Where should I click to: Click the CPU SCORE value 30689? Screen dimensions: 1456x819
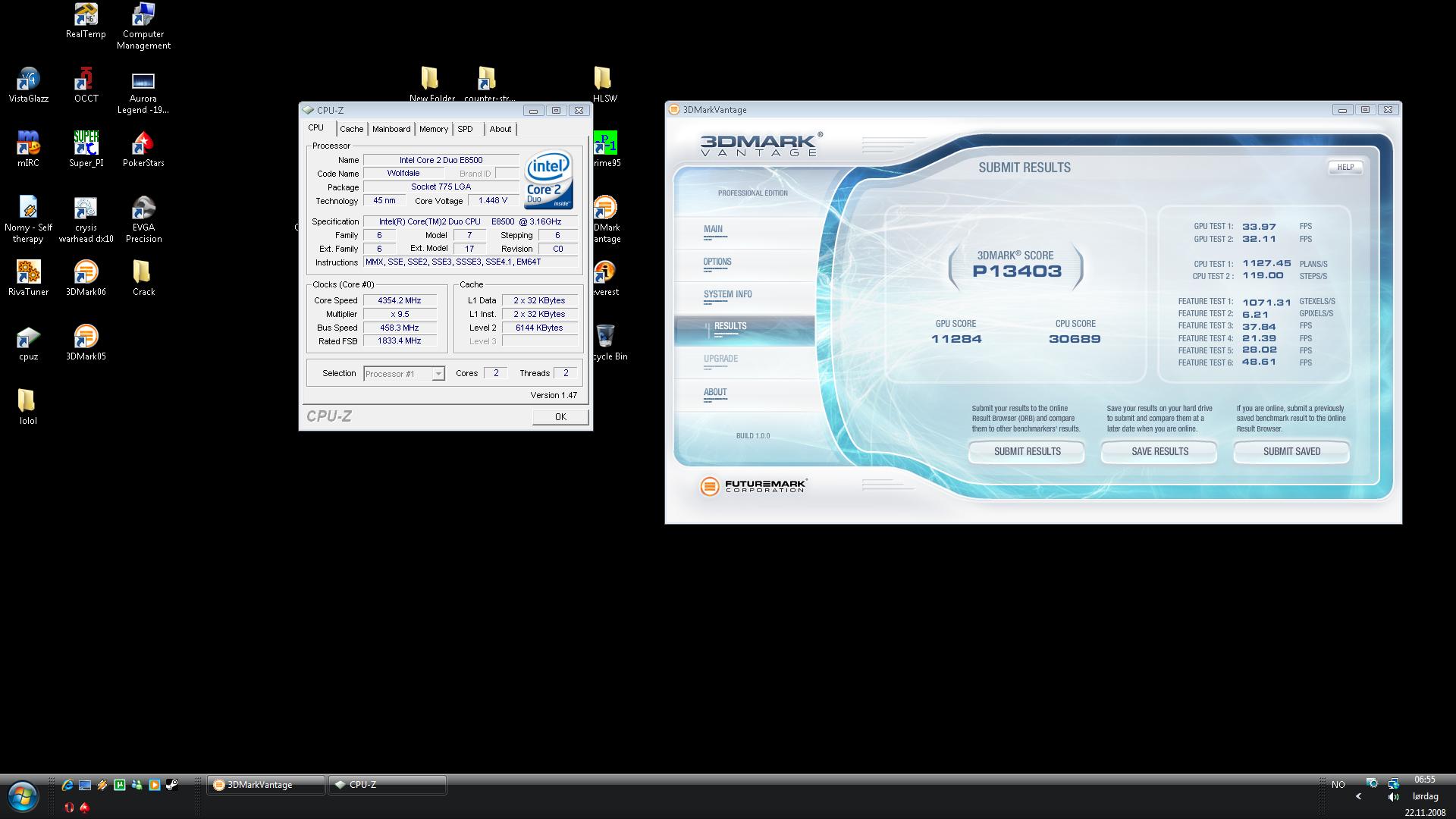coord(1075,339)
